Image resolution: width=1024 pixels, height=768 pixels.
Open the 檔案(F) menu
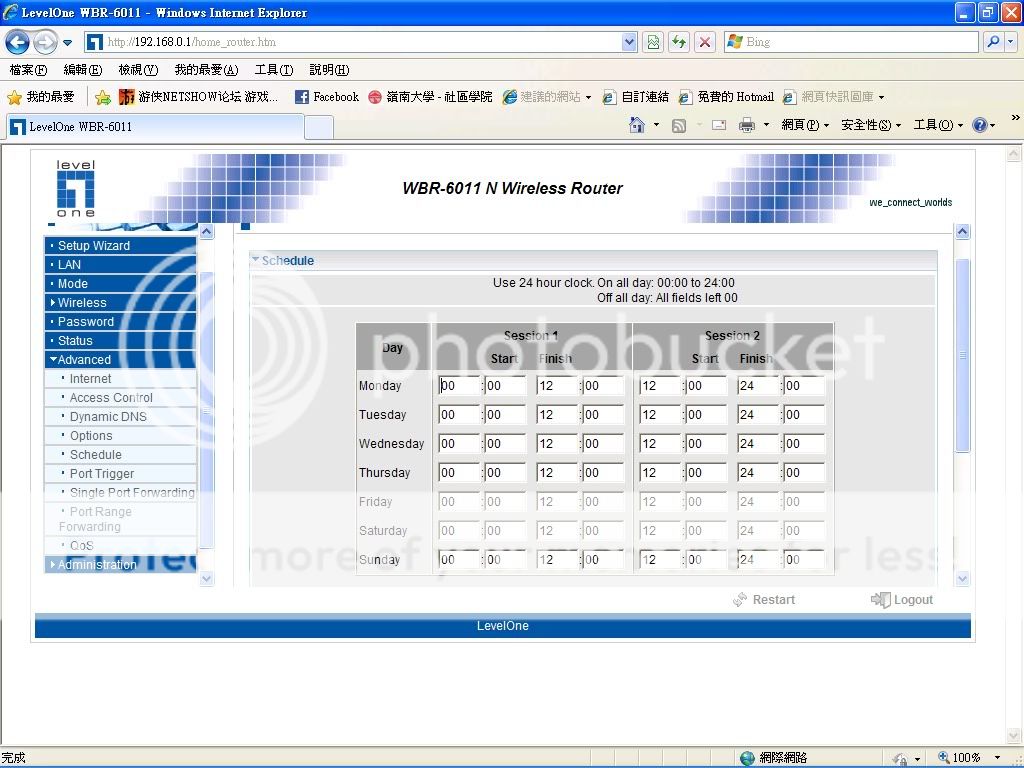[28, 70]
